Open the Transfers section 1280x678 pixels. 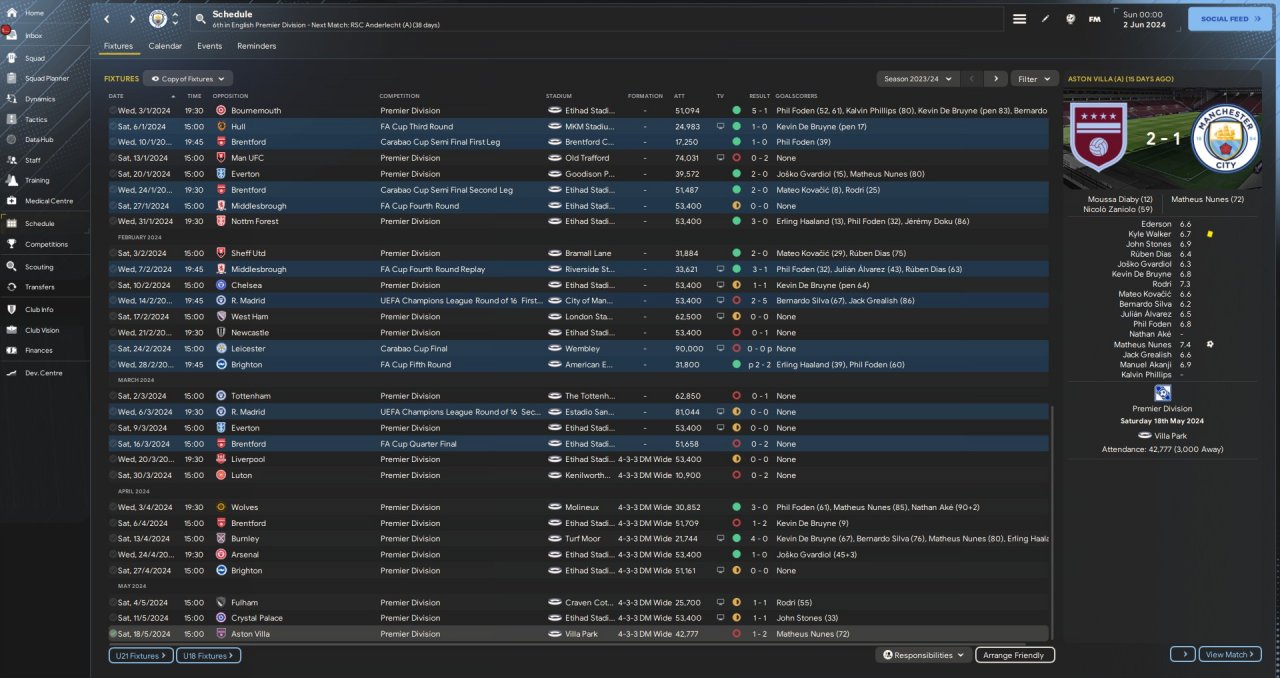pos(40,287)
